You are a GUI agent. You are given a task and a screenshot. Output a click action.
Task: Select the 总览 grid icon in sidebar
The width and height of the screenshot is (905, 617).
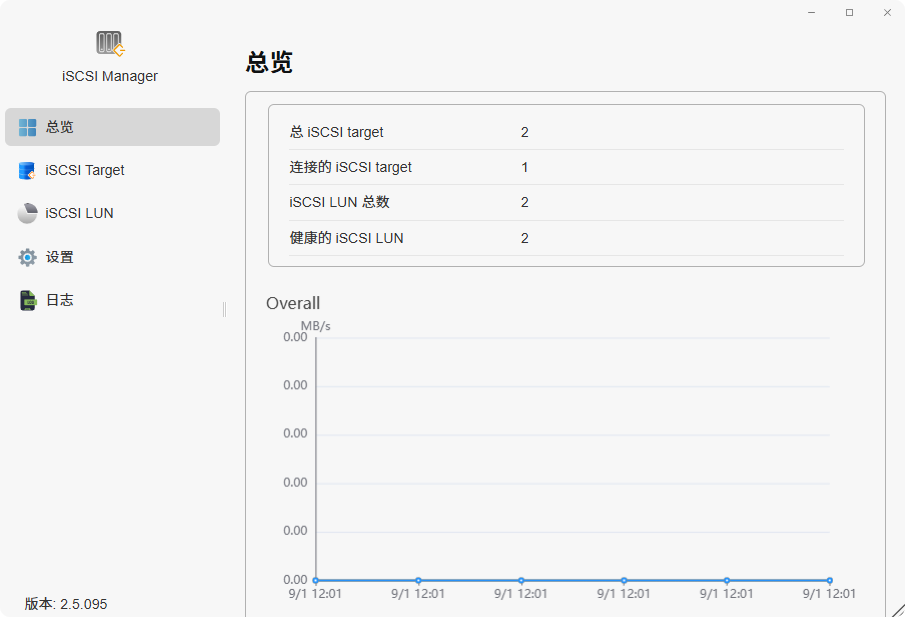click(26, 127)
